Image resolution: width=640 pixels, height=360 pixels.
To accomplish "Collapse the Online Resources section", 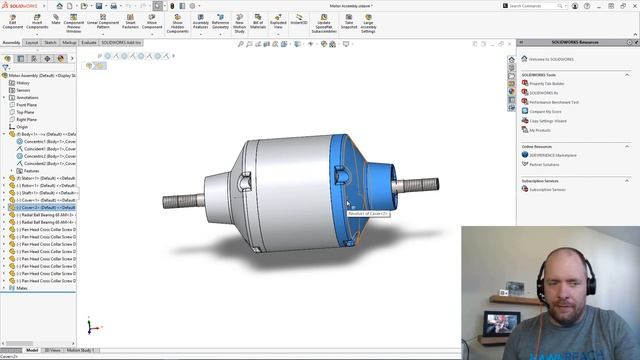I will 627,147.
